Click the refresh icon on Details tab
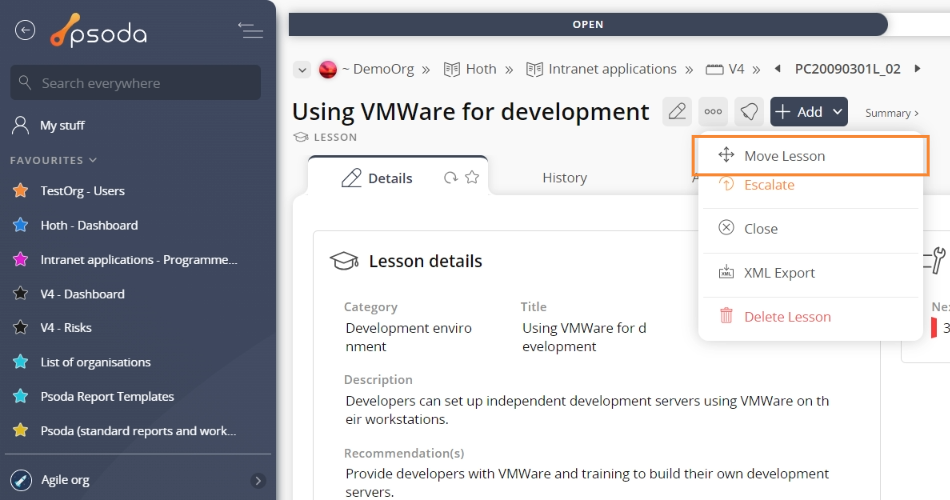Viewport: 950px width, 500px height. tap(450, 178)
